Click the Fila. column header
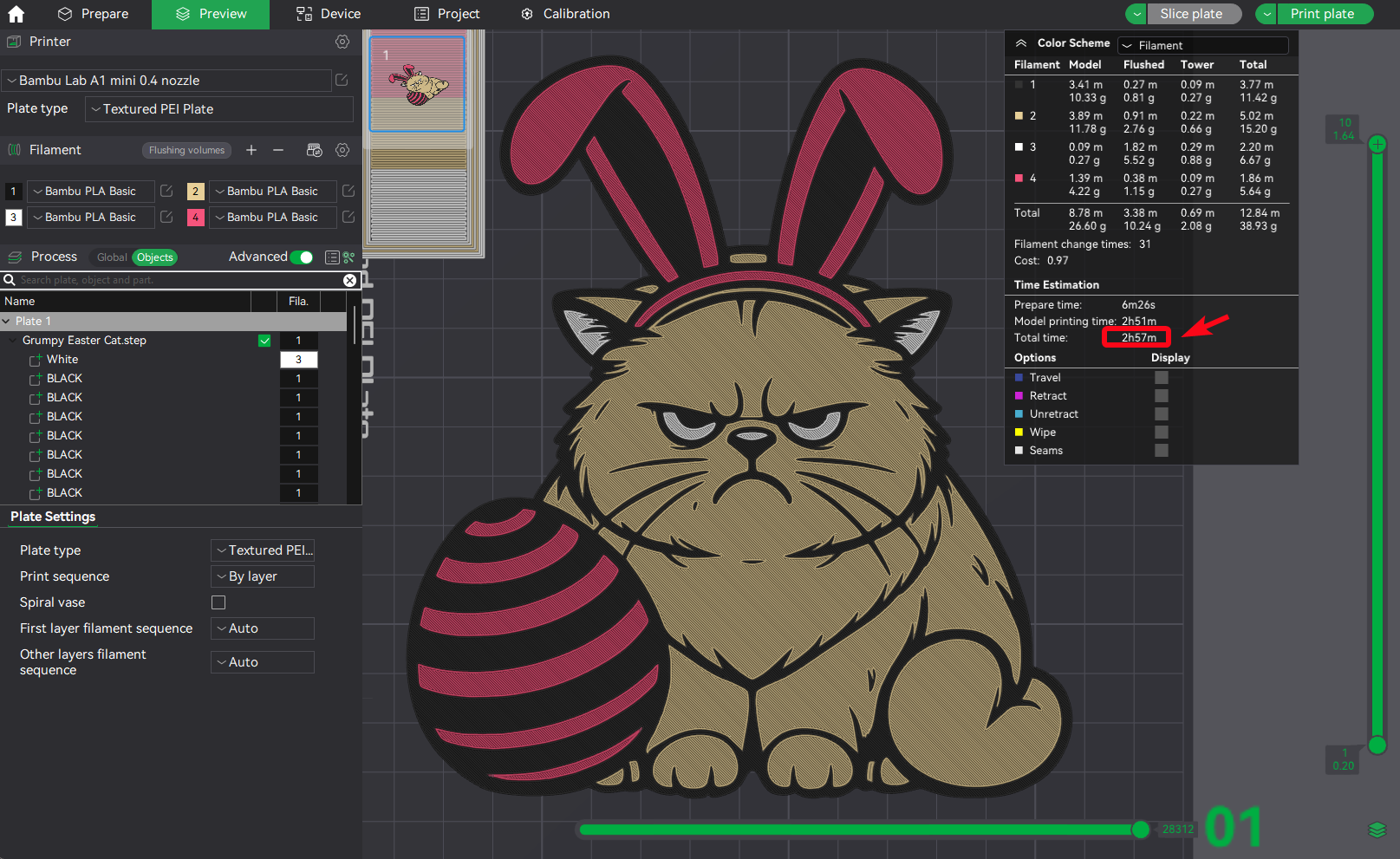This screenshot has height=859, width=1400. pyautogui.click(x=299, y=302)
